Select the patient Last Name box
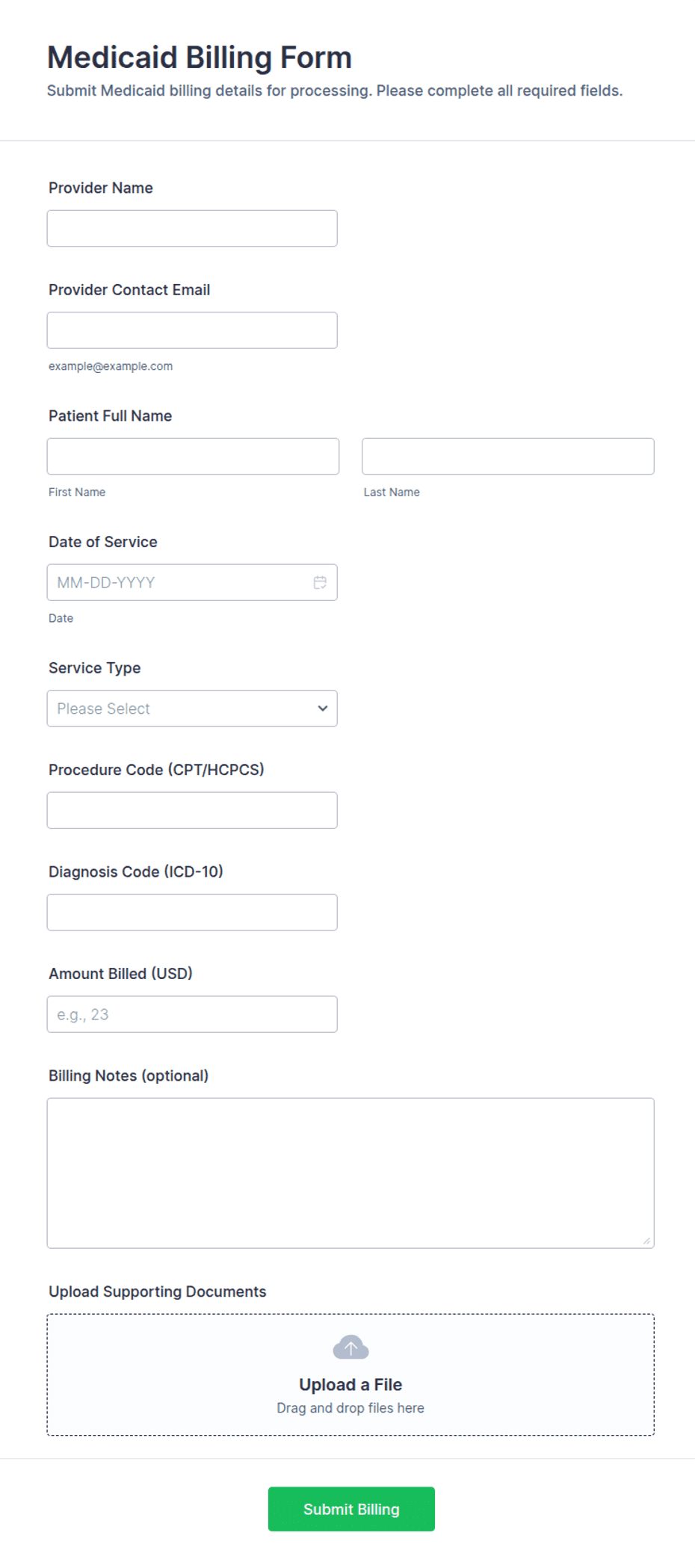 coord(508,456)
